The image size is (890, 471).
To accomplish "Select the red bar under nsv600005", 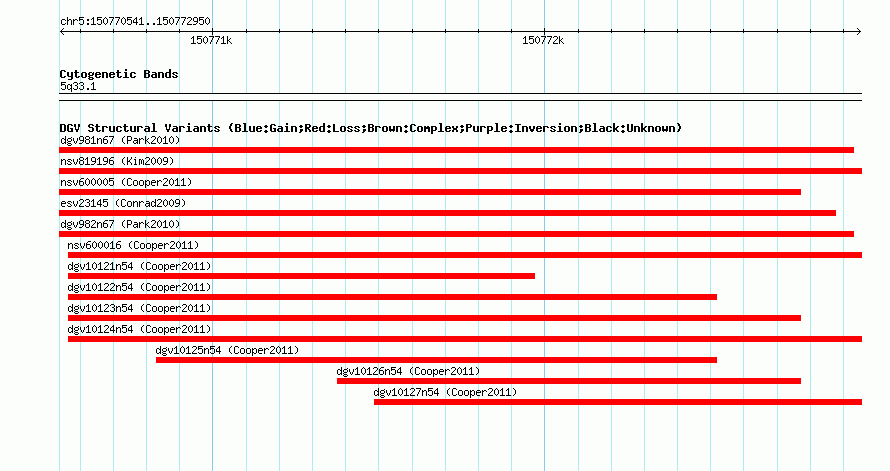I will pos(430,192).
